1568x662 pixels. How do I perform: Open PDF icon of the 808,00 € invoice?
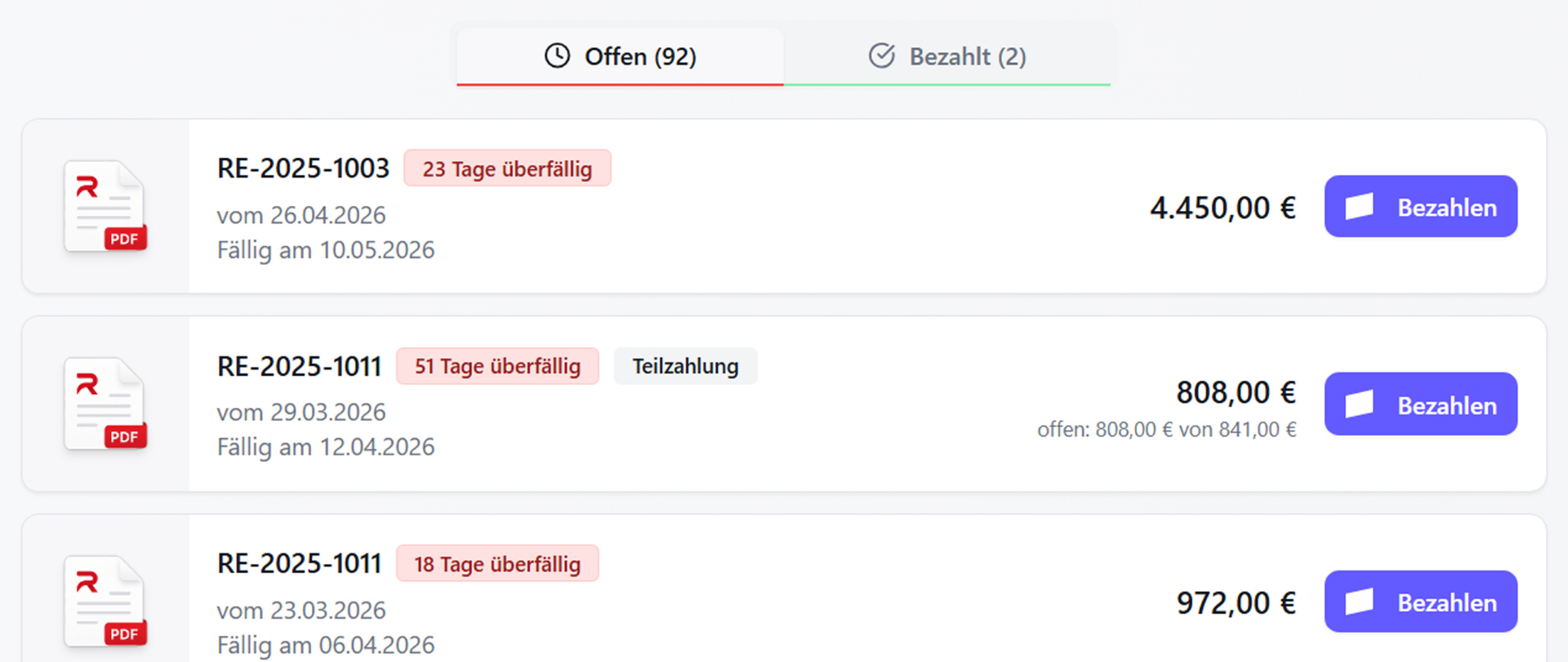click(x=105, y=404)
